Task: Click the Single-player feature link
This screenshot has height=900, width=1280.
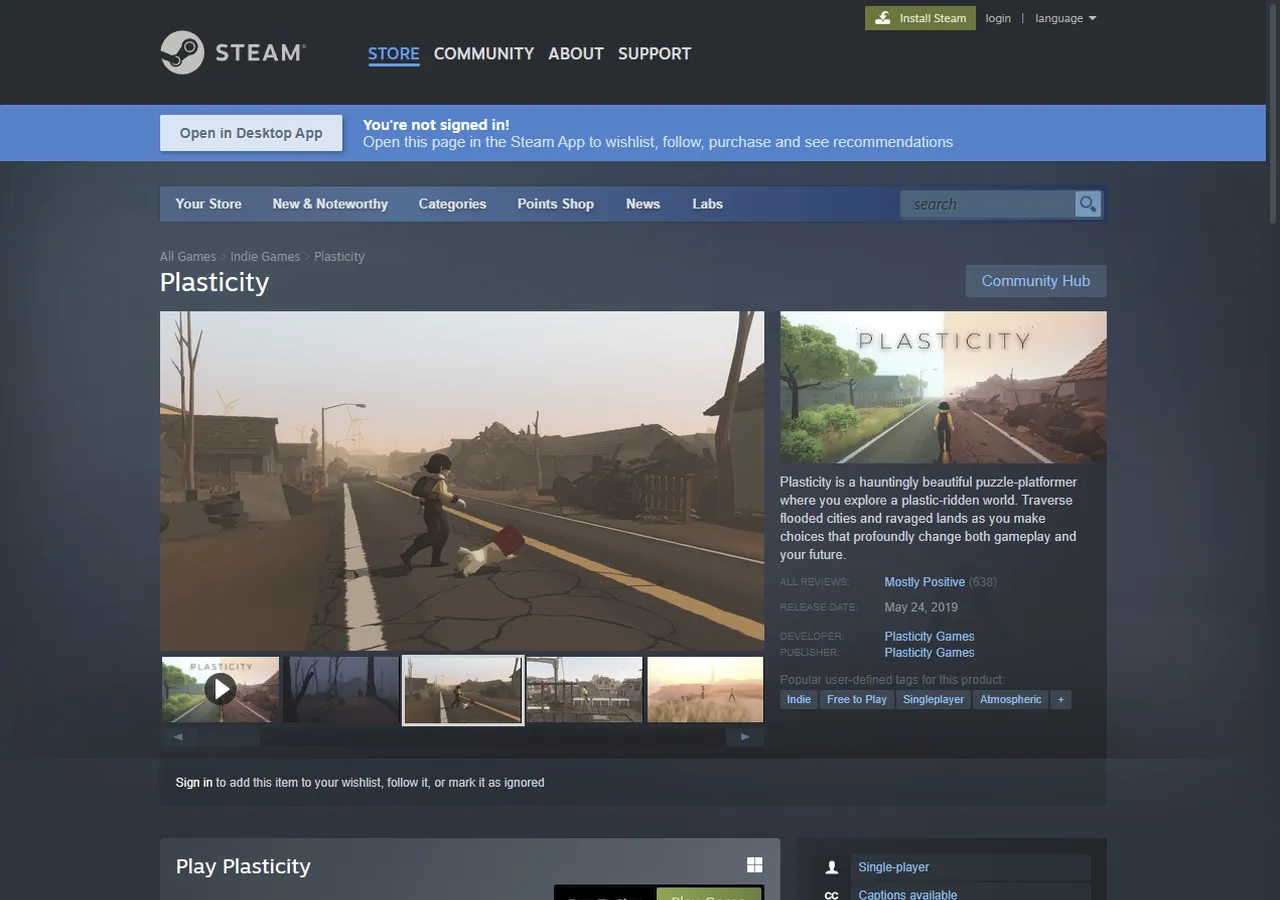Action: 894,867
